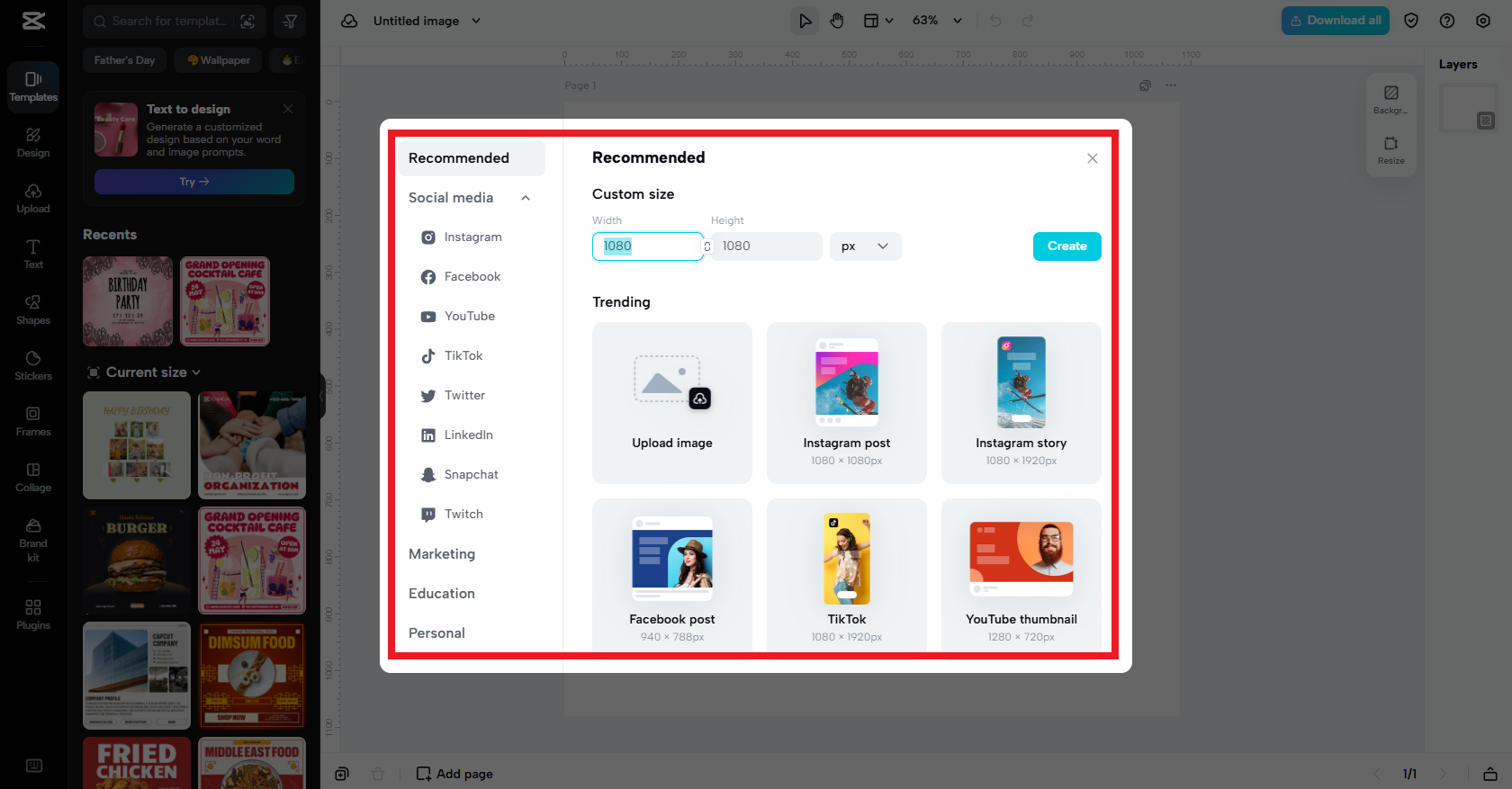Open the Birthday Party recent template
The height and width of the screenshot is (789, 1512).
(128, 301)
